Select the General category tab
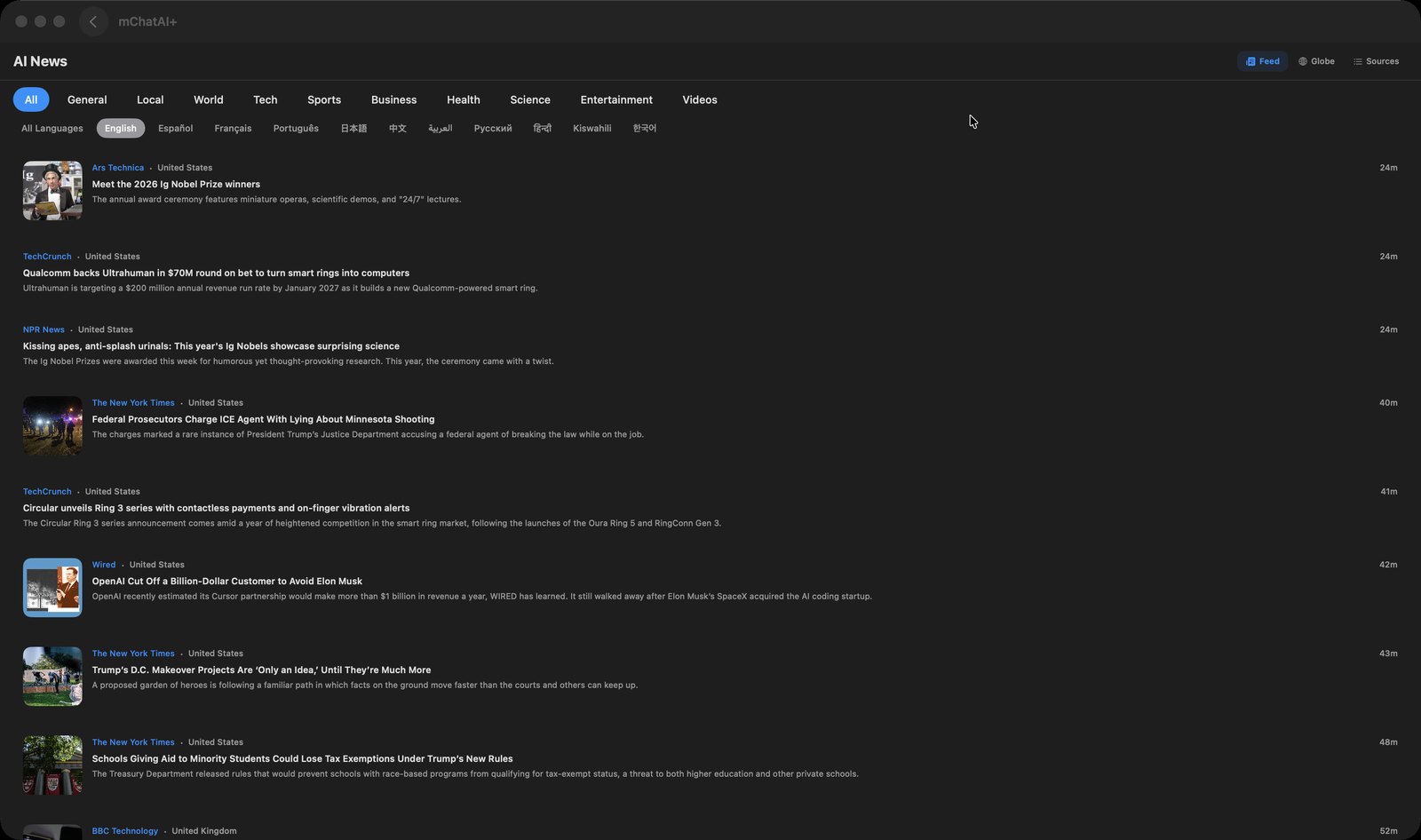The width and height of the screenshot is (1421, 840). (87, 99)
